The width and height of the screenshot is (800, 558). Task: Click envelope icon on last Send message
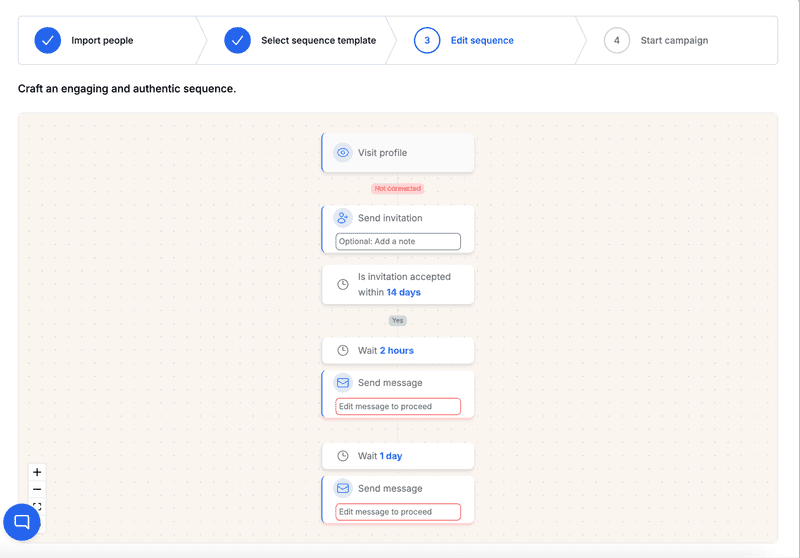pyautogui.click(x=343, y=488)
